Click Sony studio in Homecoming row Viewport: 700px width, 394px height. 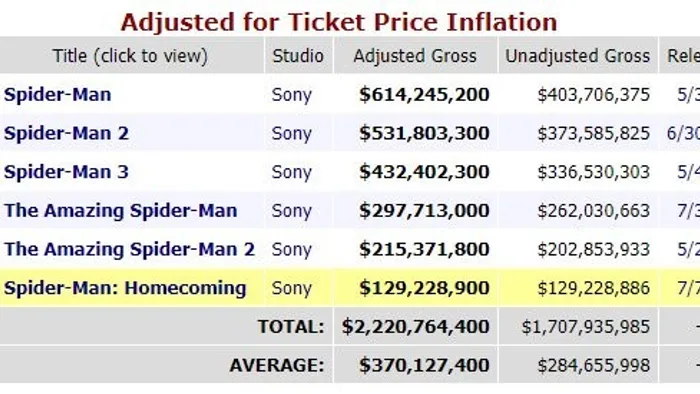pyautogui.click(x=292, y=288)
